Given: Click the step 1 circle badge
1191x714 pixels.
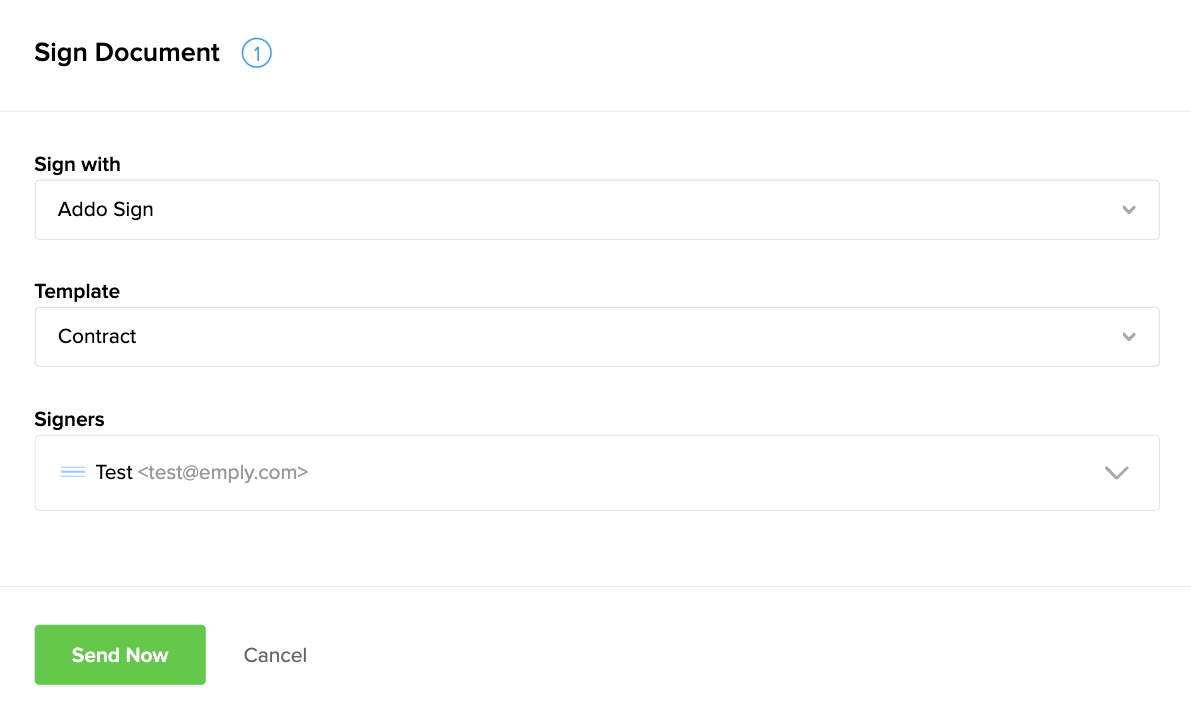Looking at the screenshot, I should click(257, 53).
